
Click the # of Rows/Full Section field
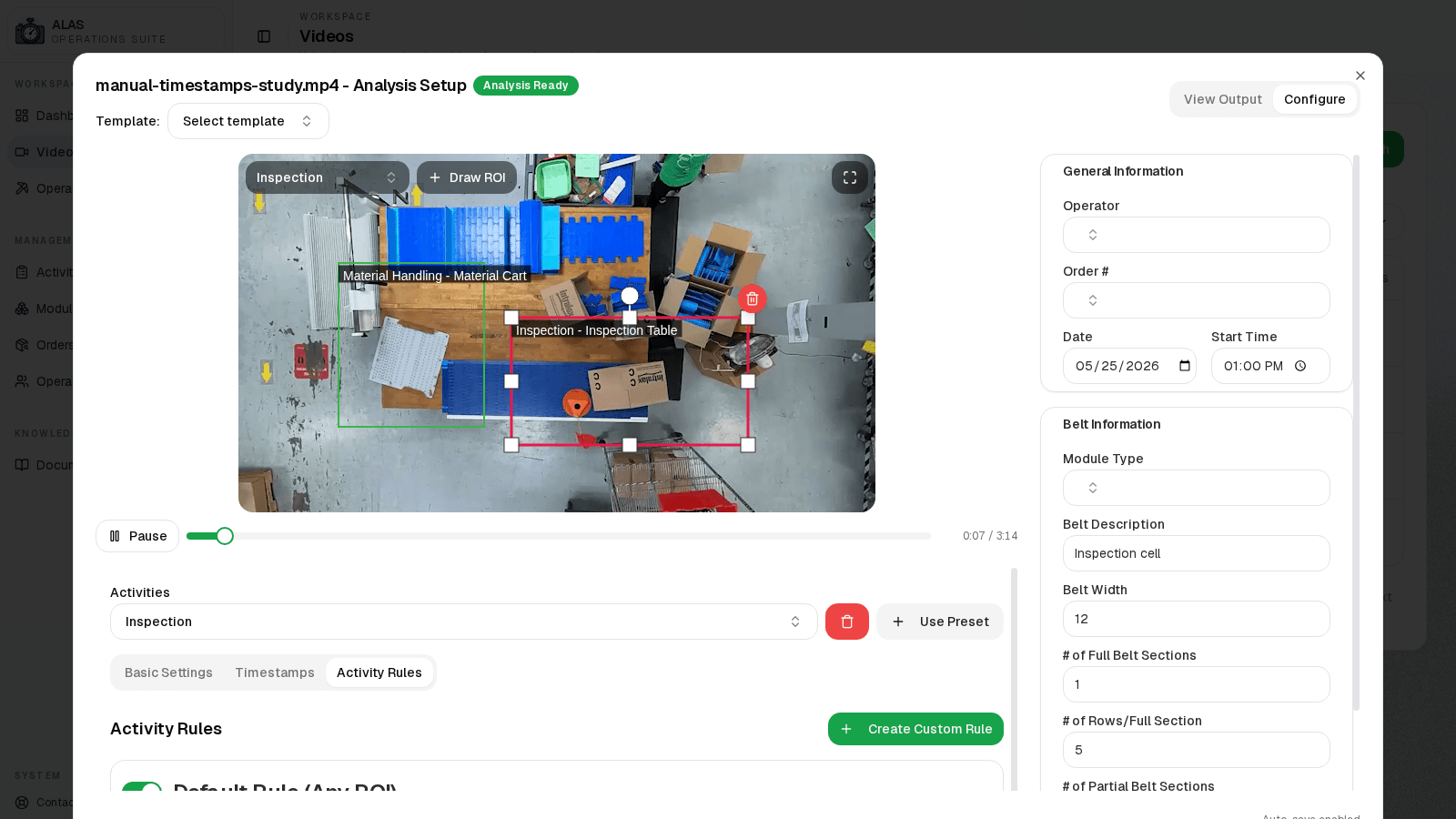point(1197,750)
